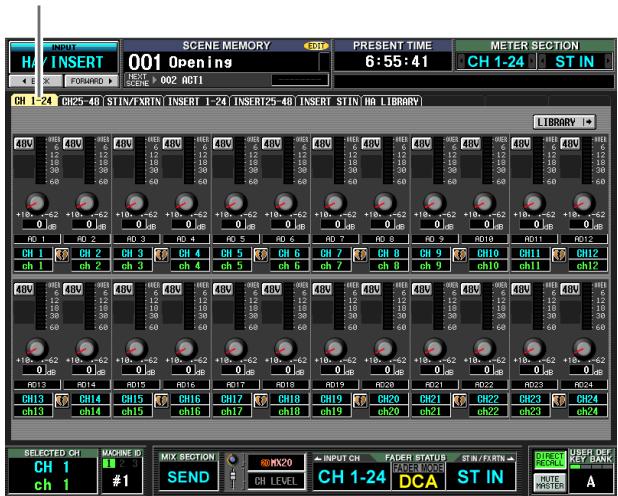Viewport: 618px width, 496px height.
Task: Click the AD16 gain dB value field
Action: pyautogui.click(x=182, y=370)
